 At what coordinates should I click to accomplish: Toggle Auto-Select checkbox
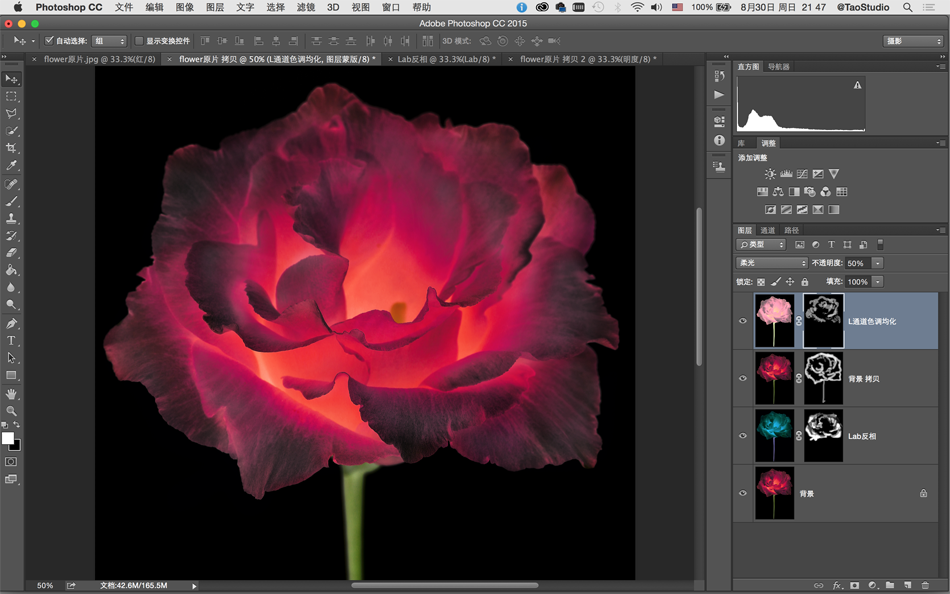click(x=50, y=41)
